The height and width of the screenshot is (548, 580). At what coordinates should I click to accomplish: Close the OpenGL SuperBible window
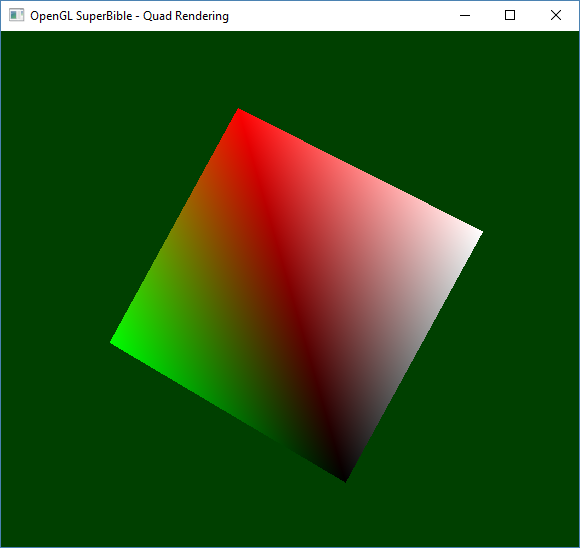coord(556,16)
